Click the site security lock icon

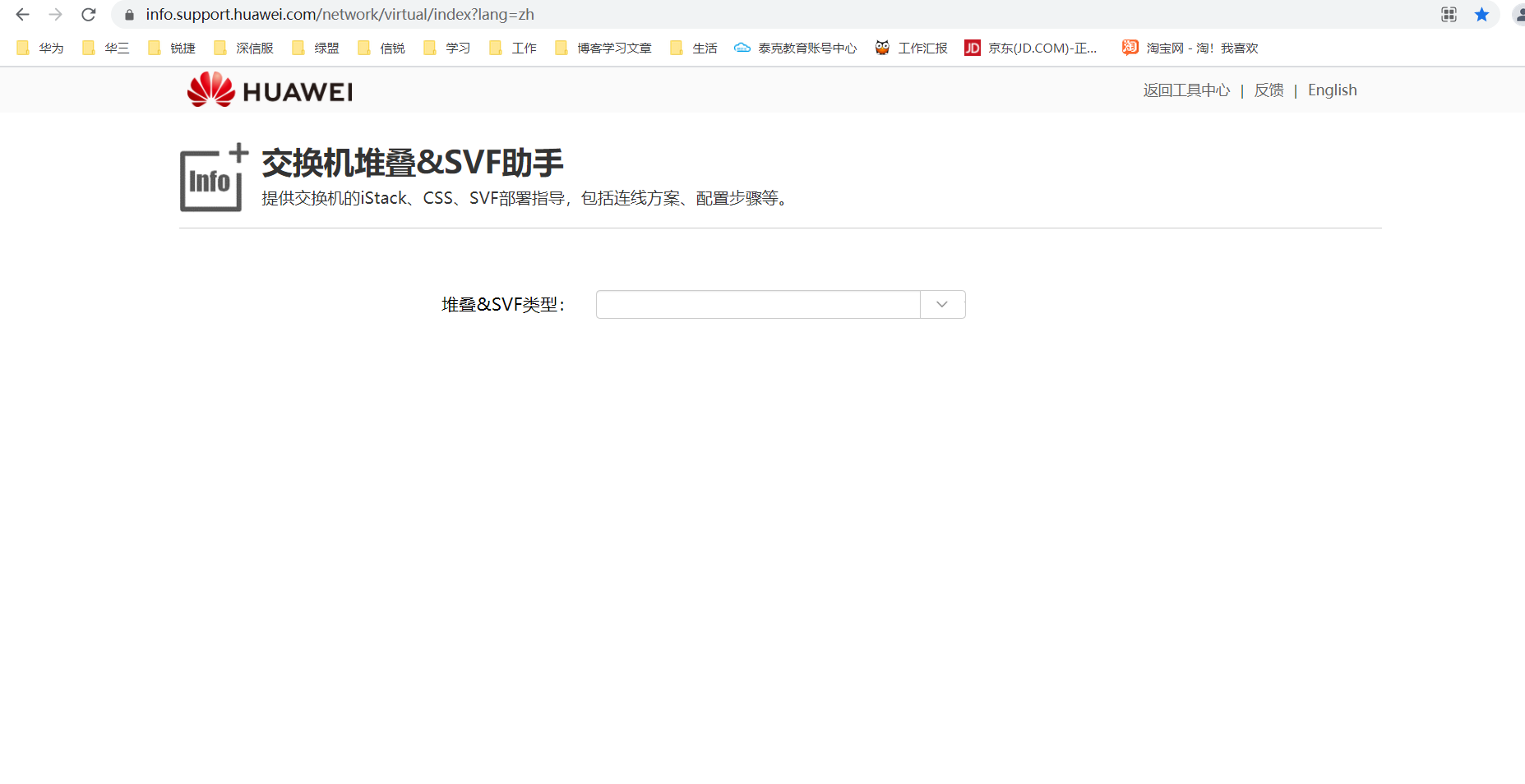[127, 14]
